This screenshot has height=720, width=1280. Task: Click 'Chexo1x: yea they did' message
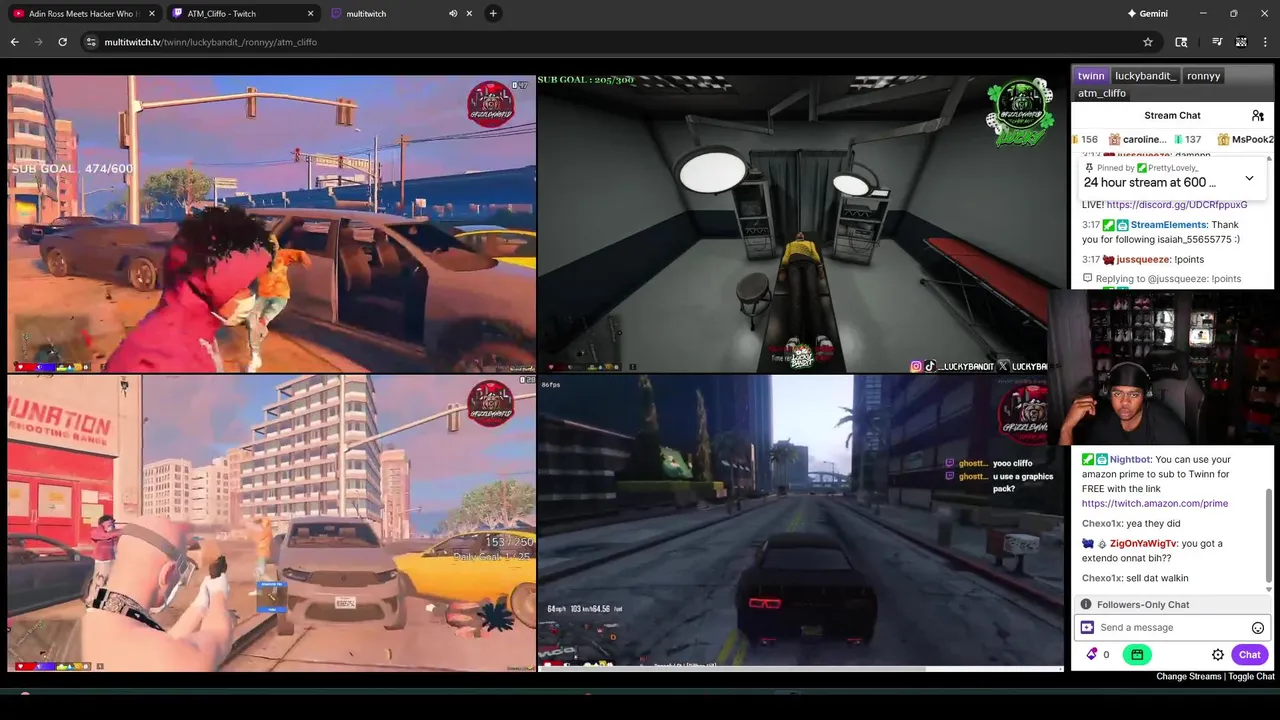[x=1131, y=524]
